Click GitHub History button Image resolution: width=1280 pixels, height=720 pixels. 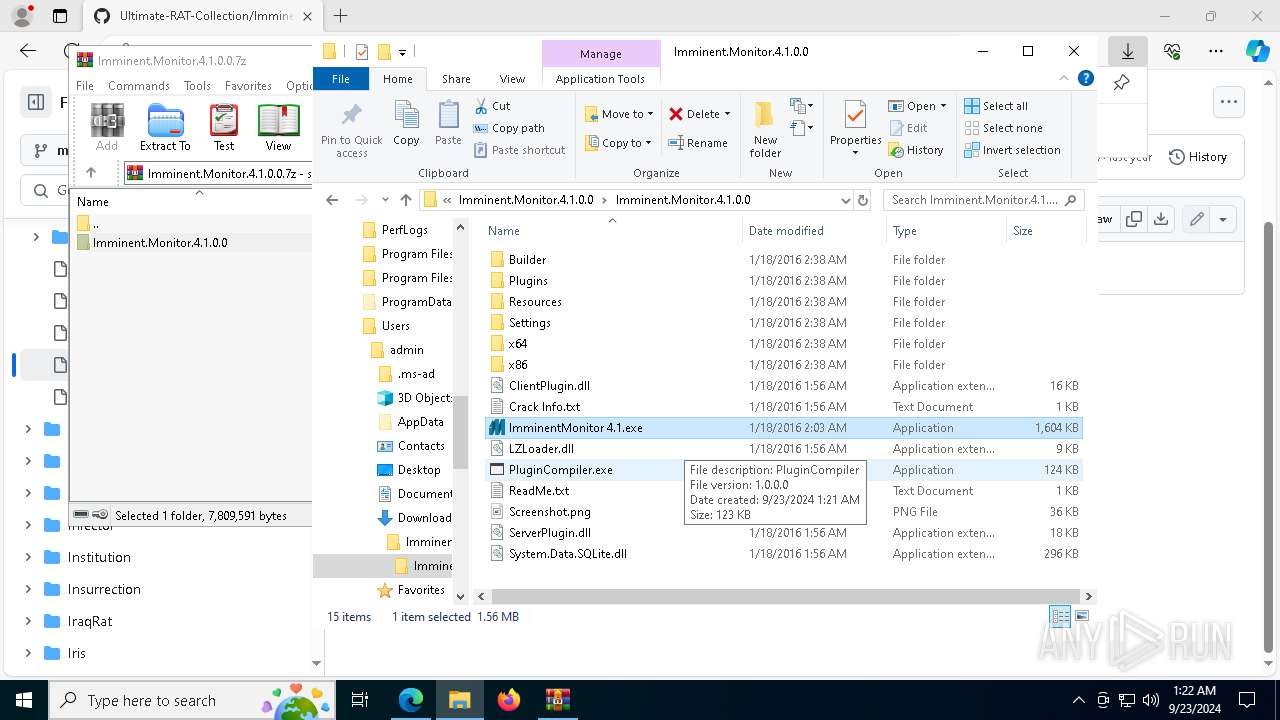[1198, 157]
